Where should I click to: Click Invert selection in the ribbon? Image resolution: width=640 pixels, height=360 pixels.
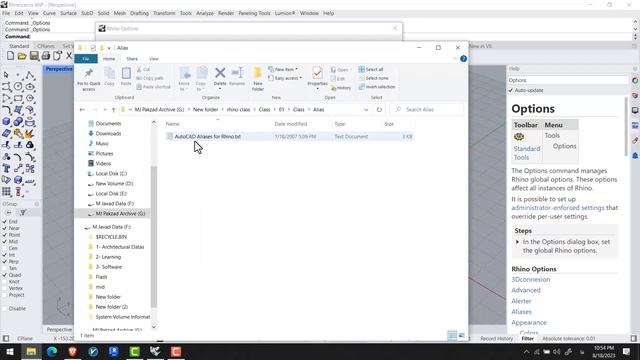[x=377, y=87]
